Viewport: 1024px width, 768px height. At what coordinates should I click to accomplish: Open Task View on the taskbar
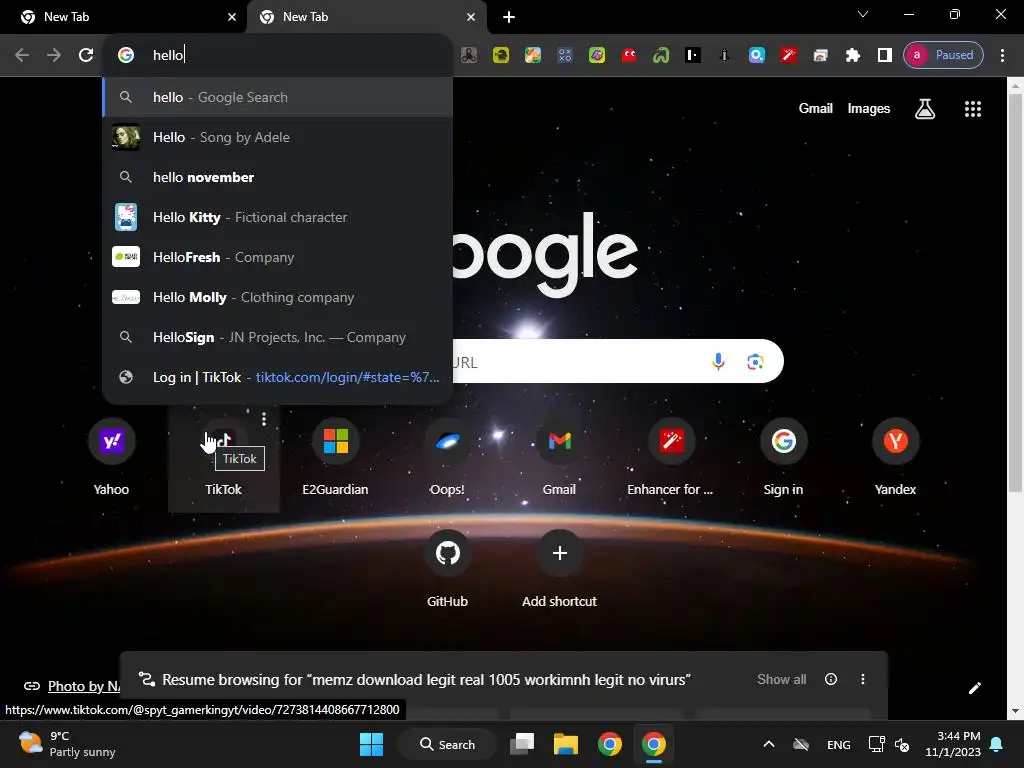click(522, 744)
